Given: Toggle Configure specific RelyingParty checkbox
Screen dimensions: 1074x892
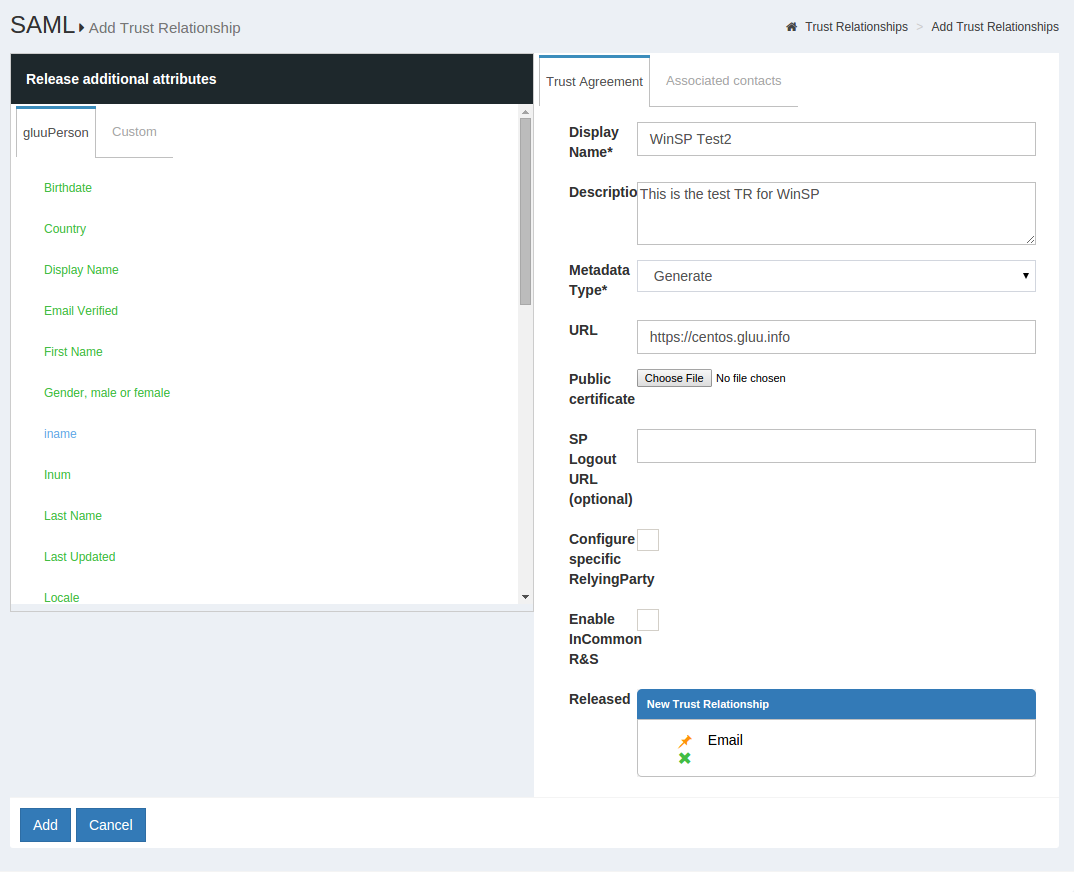Looking at the screenshot, I should (x=648, y=540).
